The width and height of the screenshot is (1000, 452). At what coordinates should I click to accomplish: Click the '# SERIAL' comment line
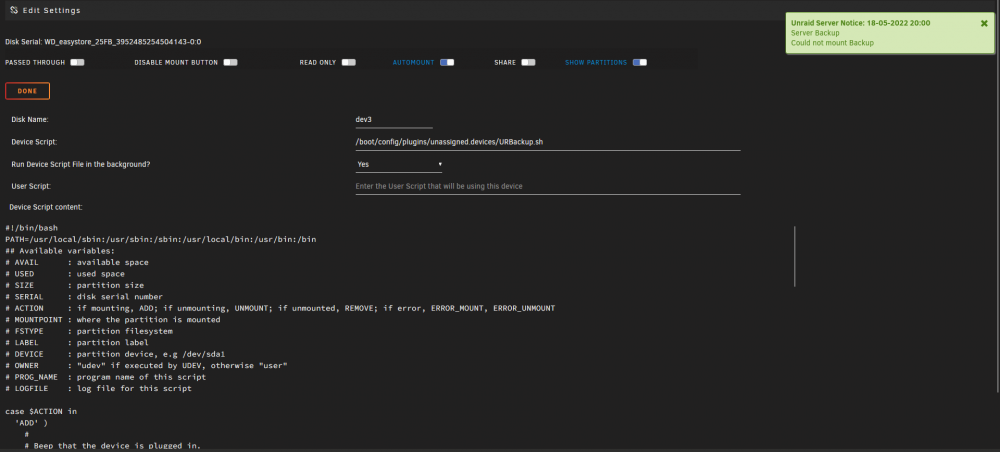[x=84, y=296]
